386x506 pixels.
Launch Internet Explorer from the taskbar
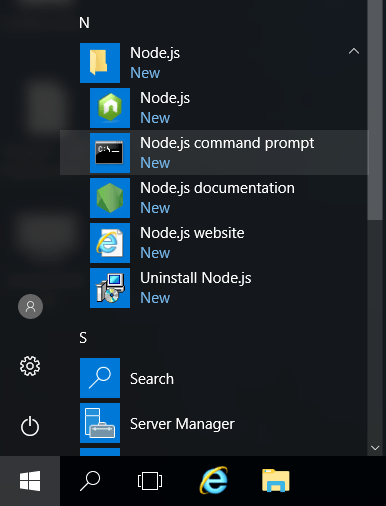(214, 481)
